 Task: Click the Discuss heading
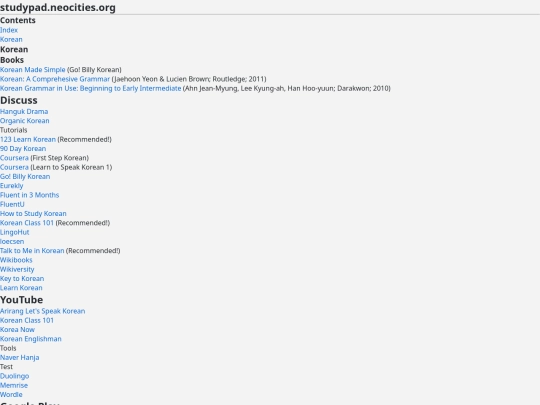(x=19, y=101)
